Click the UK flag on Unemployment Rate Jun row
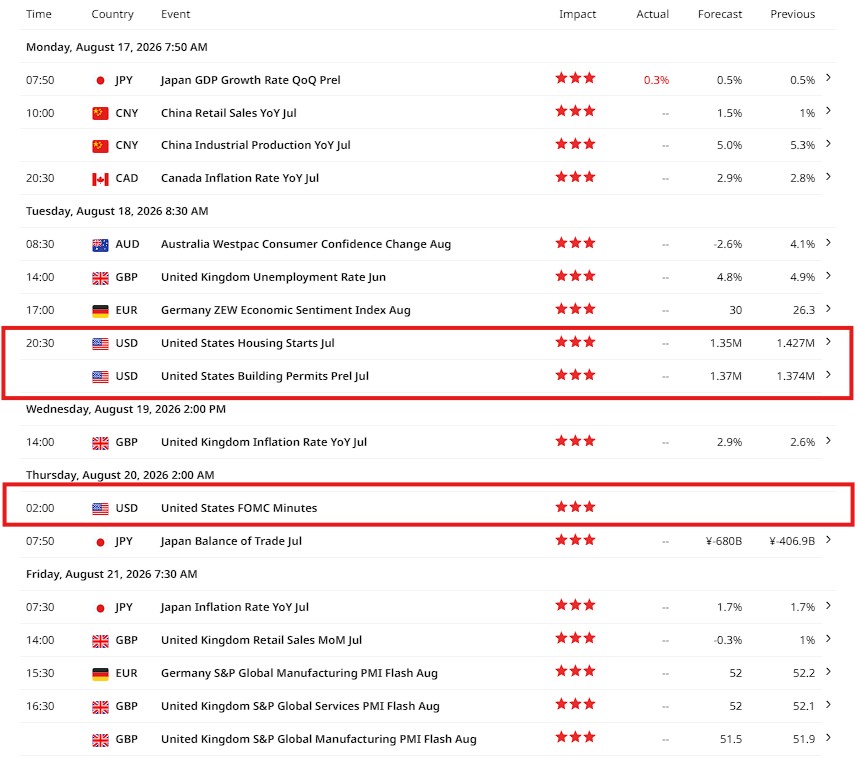The width and height of the screenshot is (855, 764). point(100,278)
